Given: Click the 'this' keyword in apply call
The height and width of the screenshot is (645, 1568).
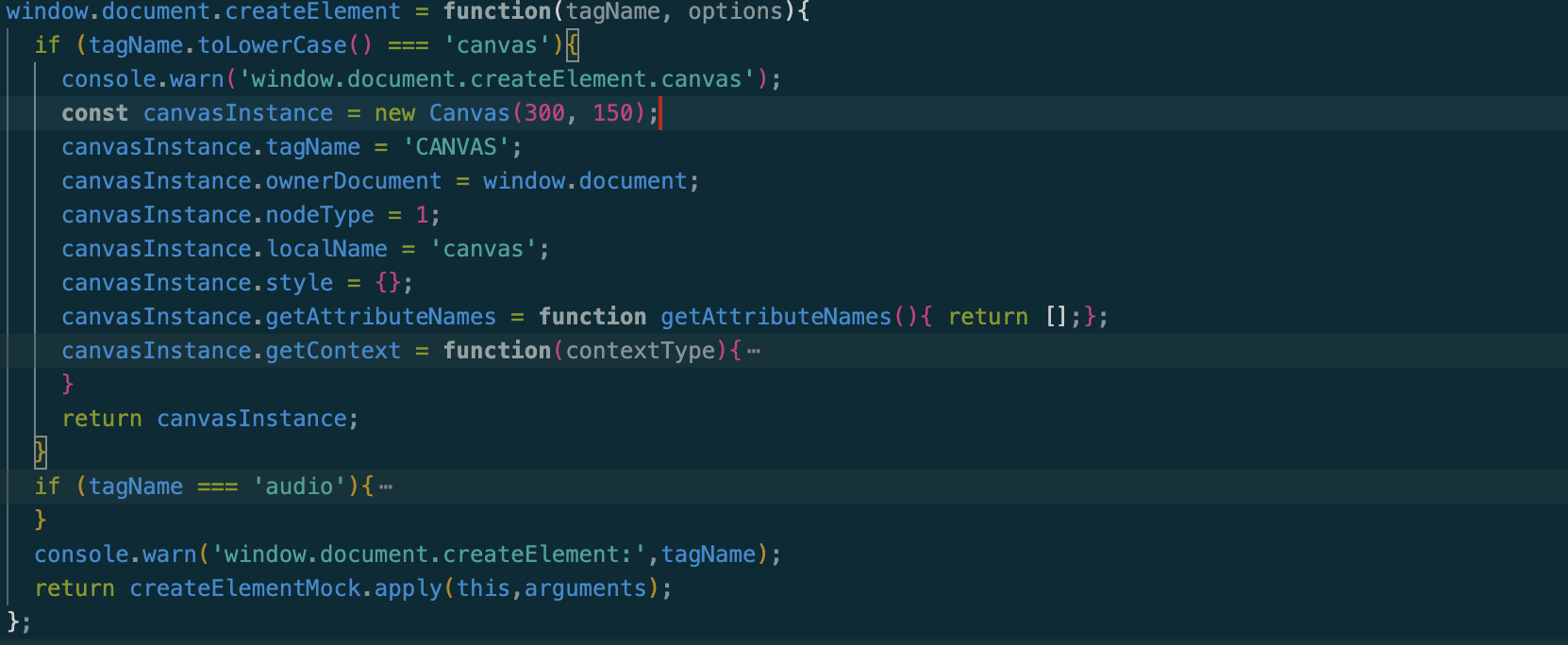Looking at the screenshot, I should [483, 588].
